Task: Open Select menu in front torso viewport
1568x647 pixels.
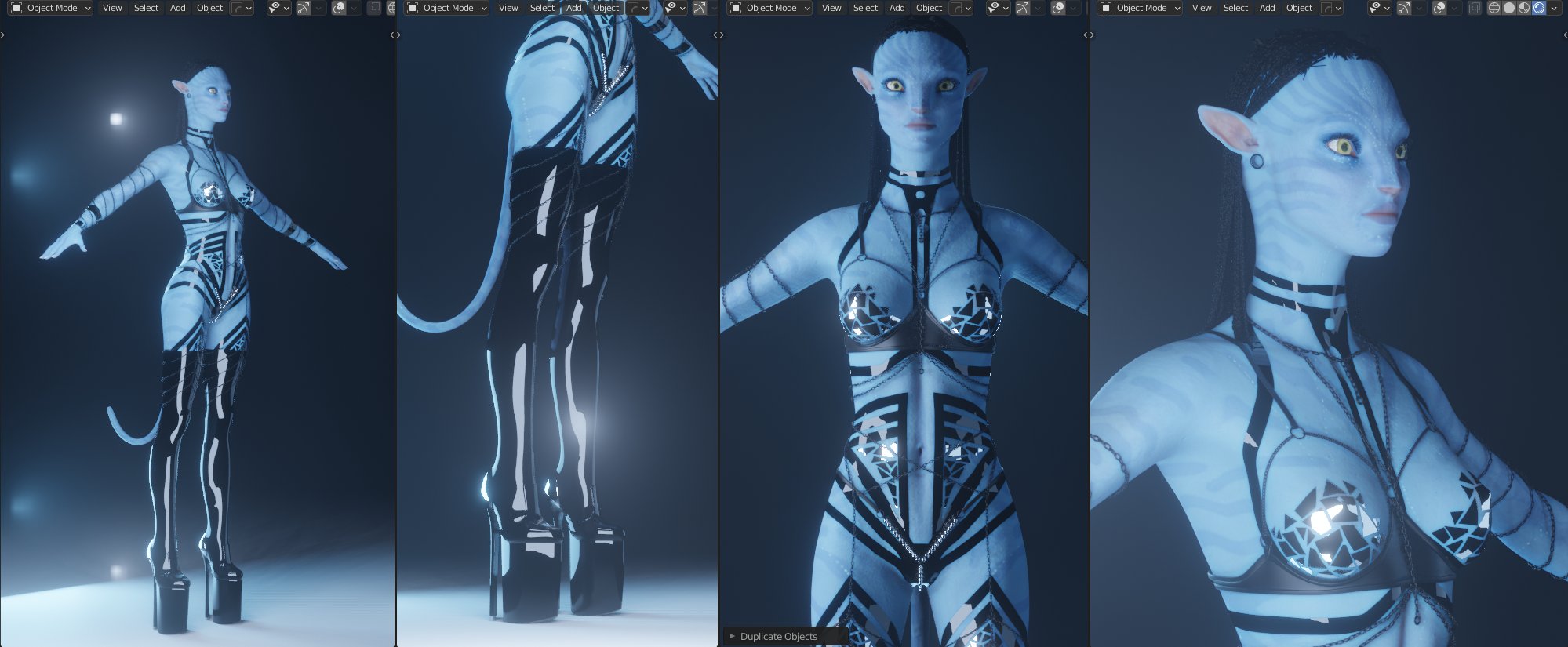Action: coord(865,8)
